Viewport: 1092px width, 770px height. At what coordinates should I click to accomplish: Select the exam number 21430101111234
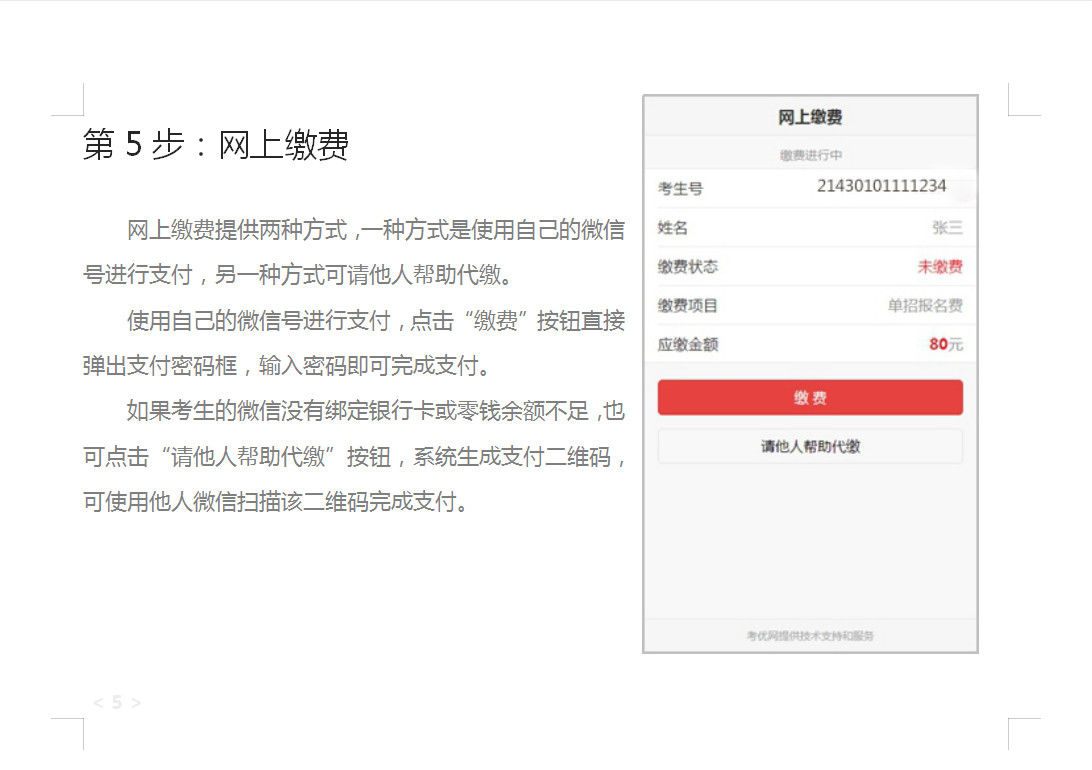coord(881,186)
